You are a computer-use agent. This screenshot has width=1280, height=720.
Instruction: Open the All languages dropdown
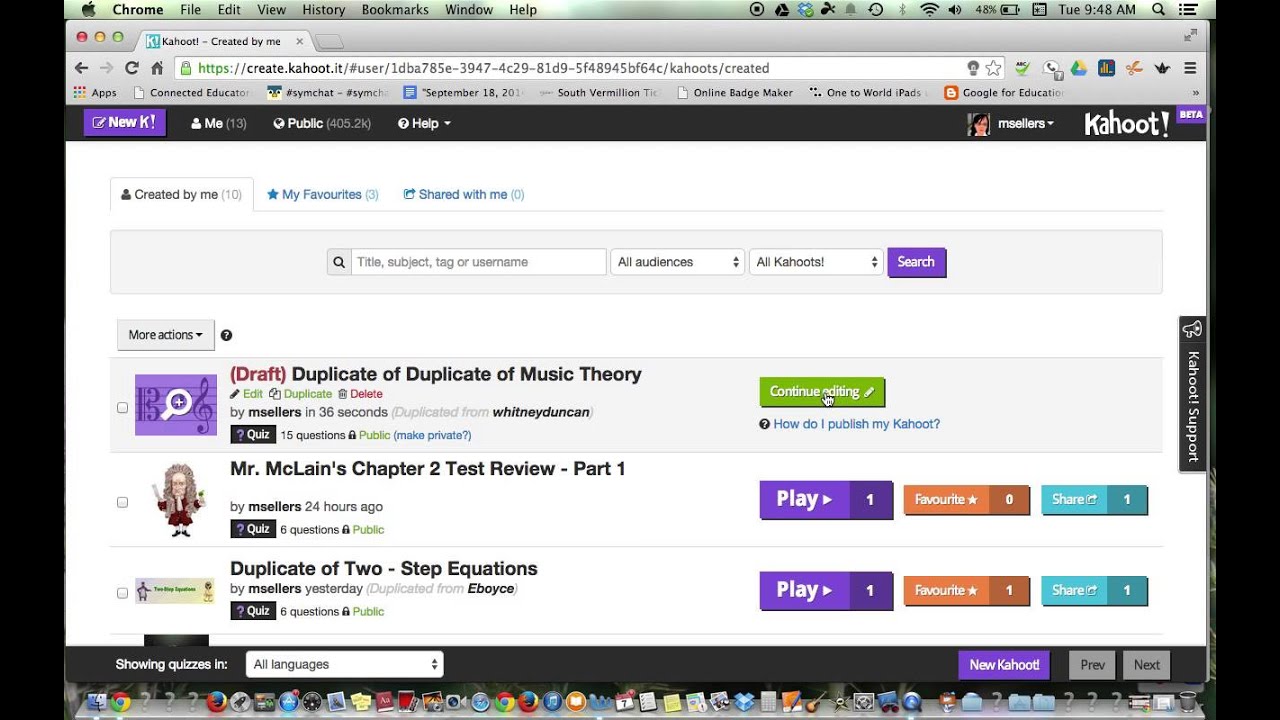344,664
